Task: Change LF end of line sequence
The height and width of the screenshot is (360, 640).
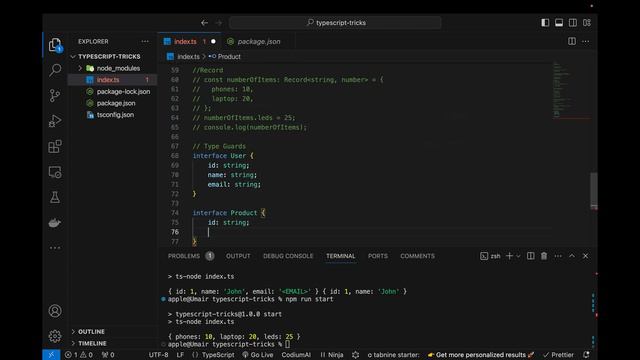Action: pyautogui.click(x=180, y=355)
